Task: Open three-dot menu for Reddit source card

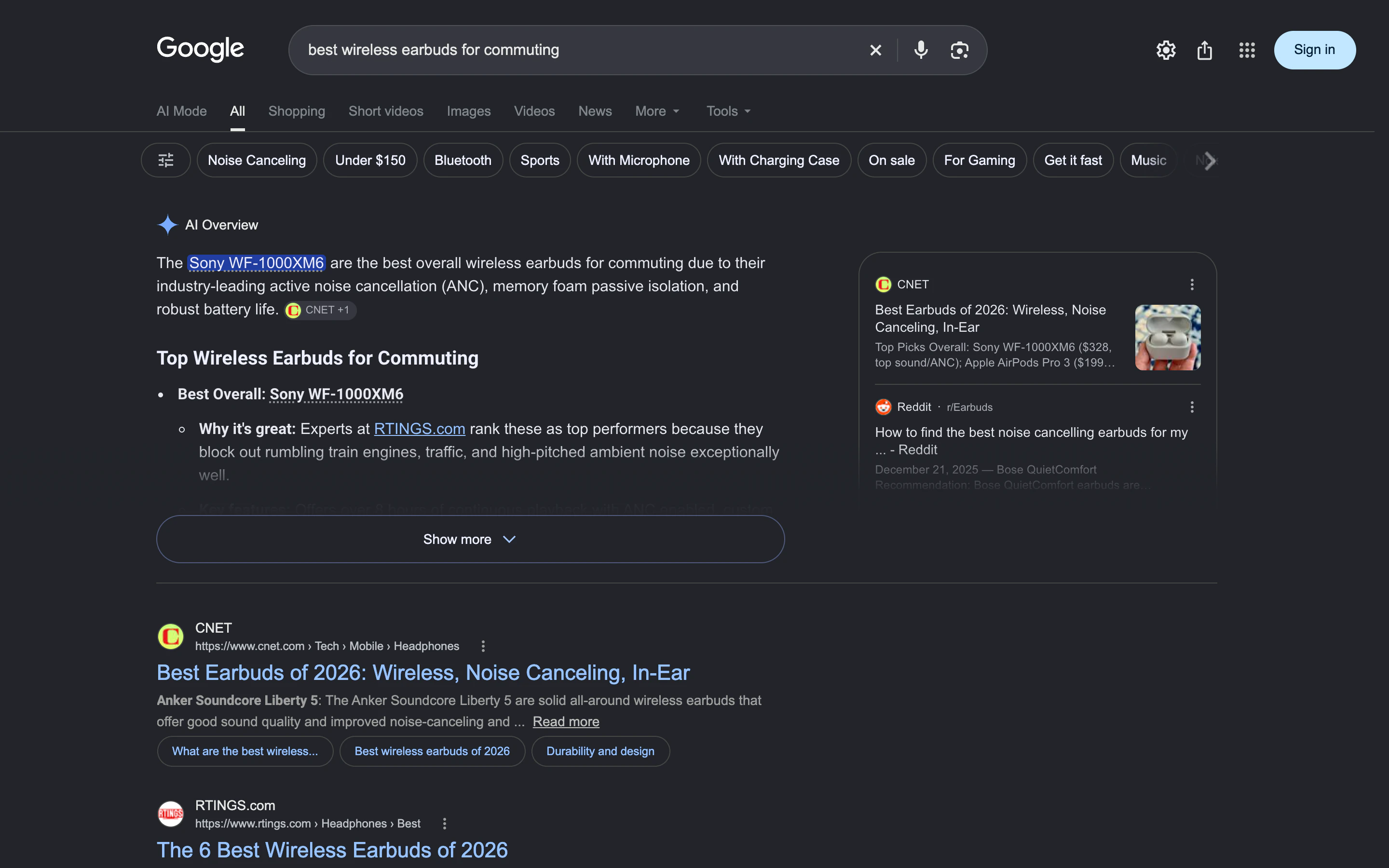Action: (x=1192, y=407)
